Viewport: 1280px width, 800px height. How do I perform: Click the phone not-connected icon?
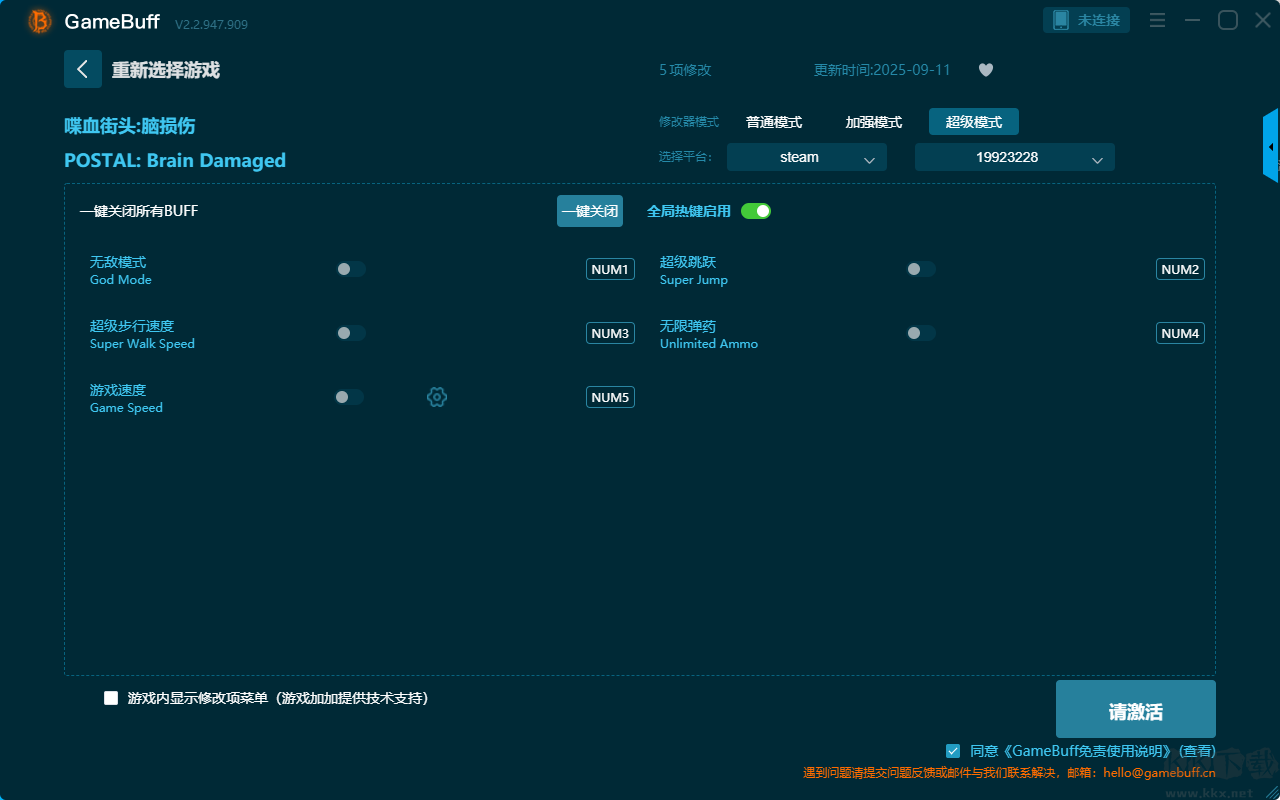coord(1061,20)
